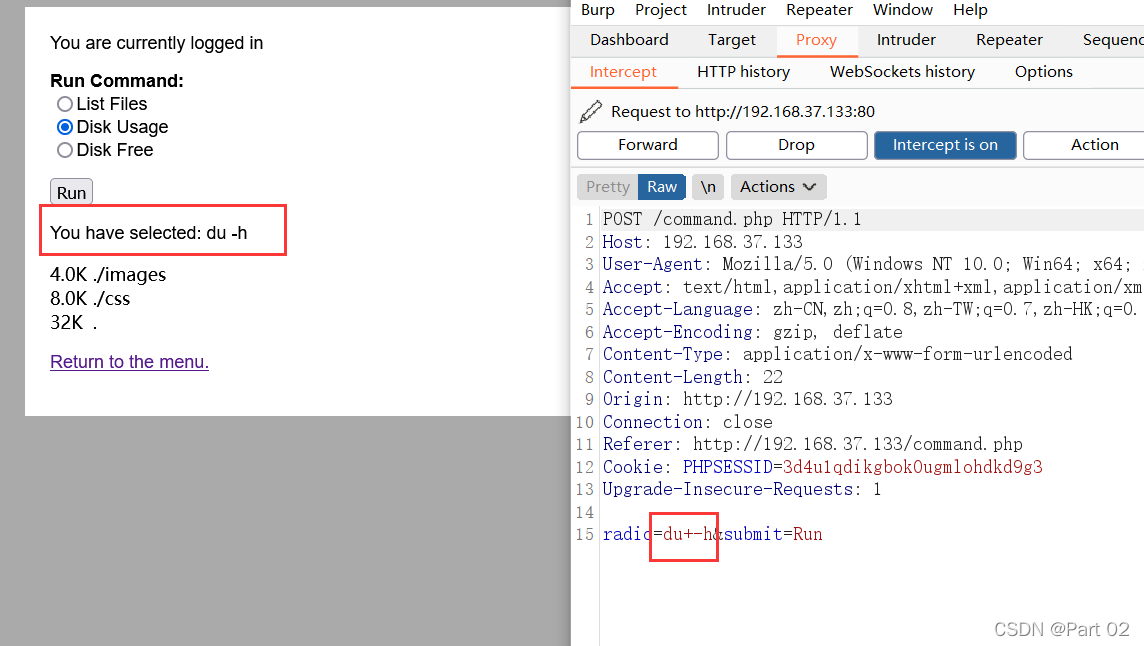Open the Window menu
The image size is (1144, 646).
point(903,9)
